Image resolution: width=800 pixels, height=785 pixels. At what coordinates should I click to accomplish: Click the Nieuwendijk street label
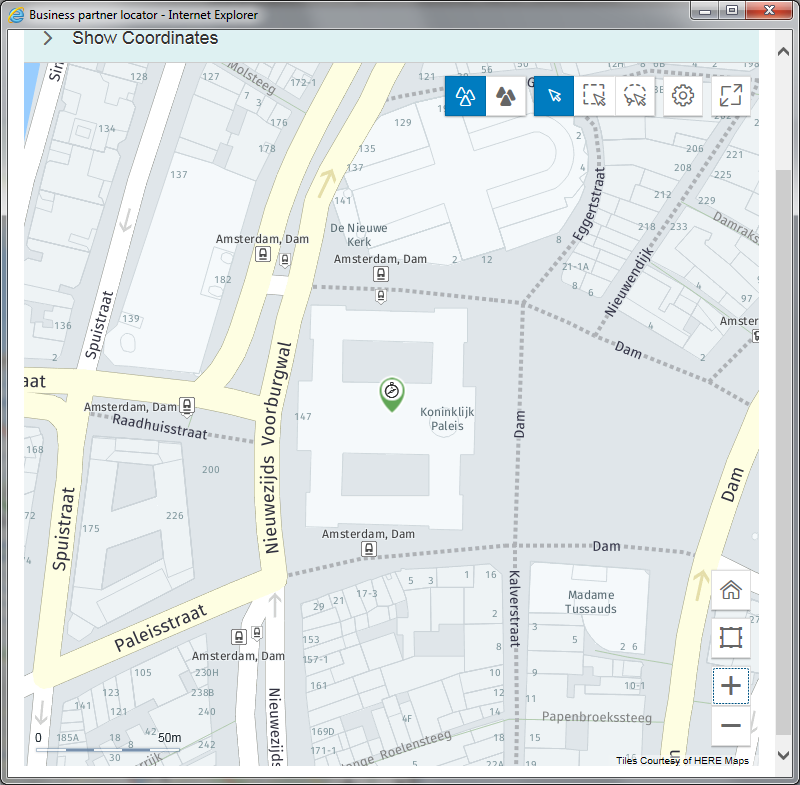629,282
